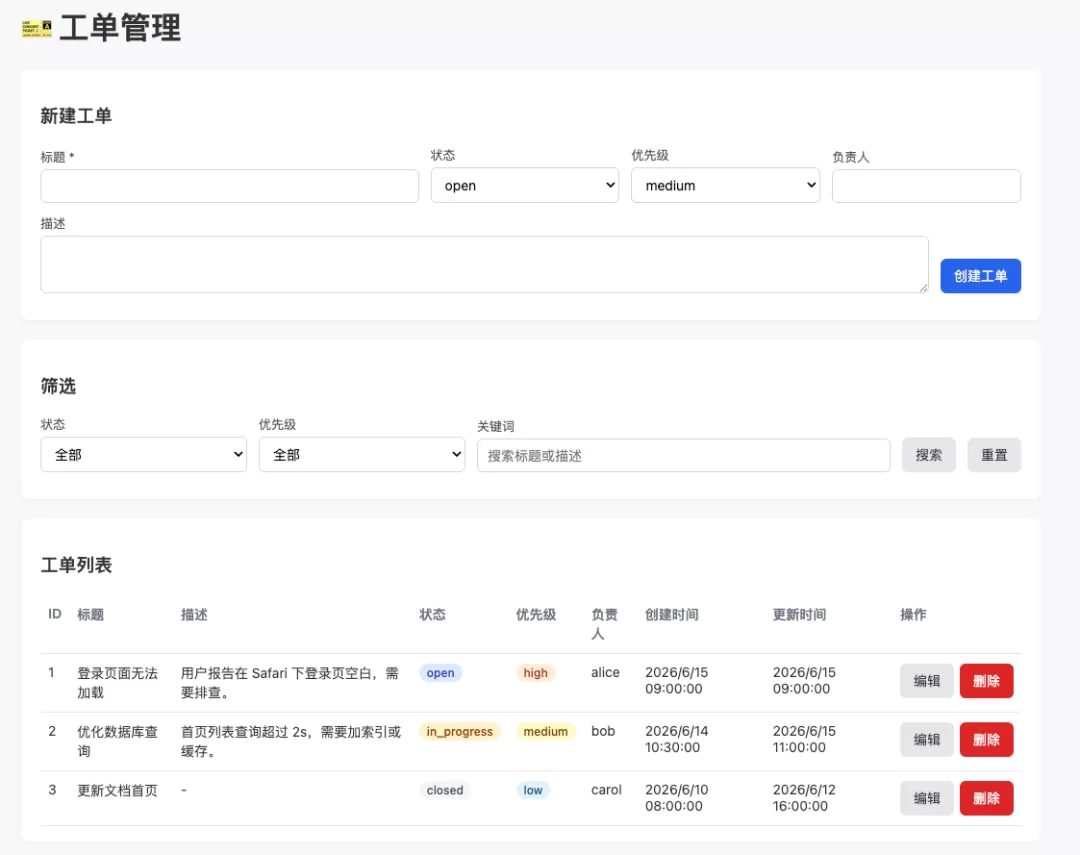
Task: Click the description starting 用户报告在 Safari
Action: [289, 682]
